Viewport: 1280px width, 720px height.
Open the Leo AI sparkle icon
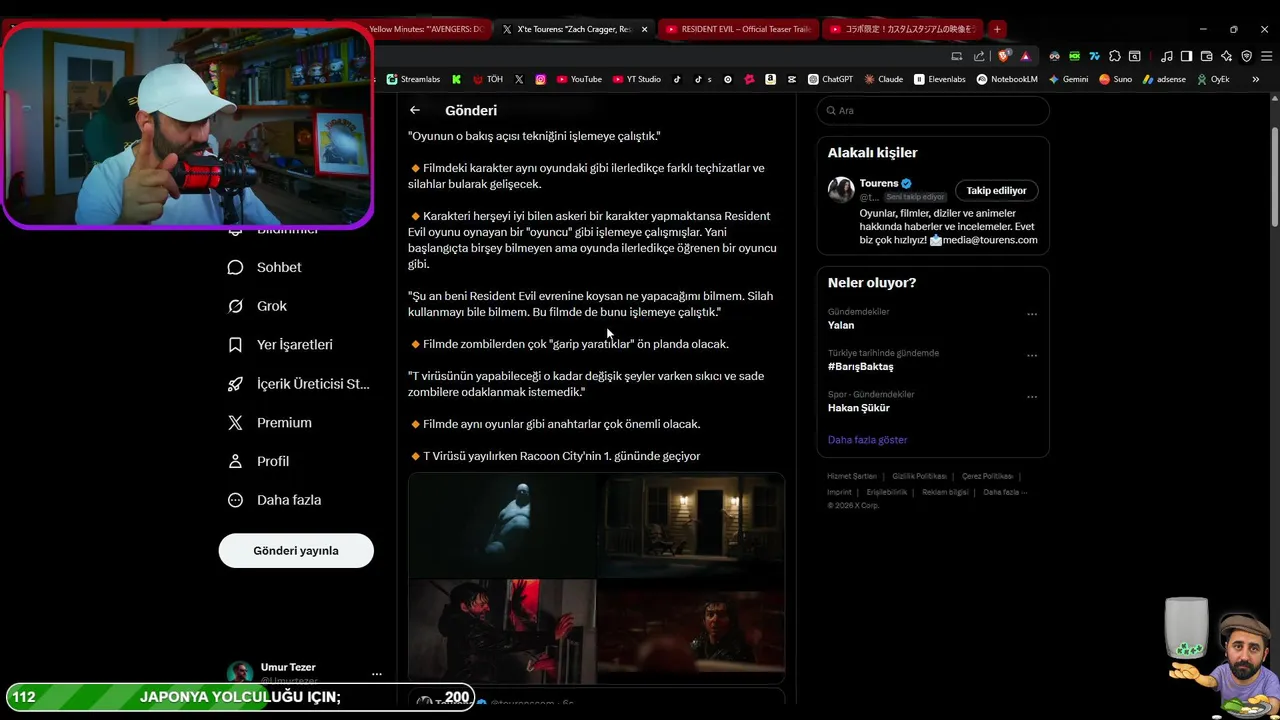(1226, 56)
